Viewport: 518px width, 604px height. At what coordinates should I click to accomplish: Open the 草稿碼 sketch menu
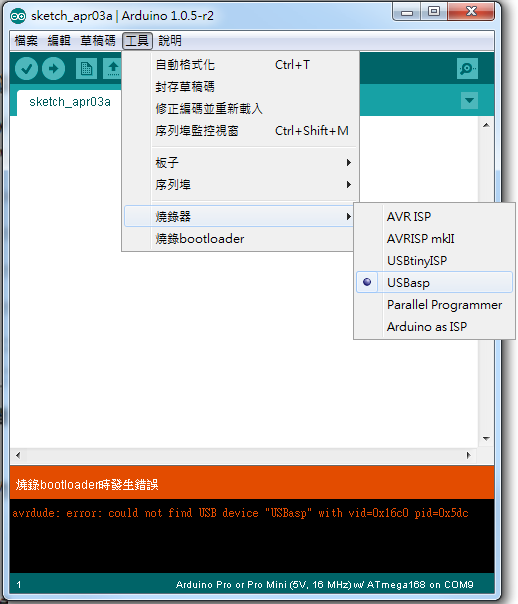click(x=98, y=40)
